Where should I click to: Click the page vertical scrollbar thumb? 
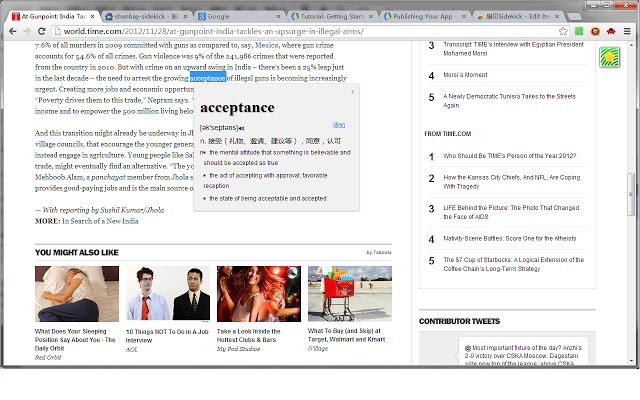point(631,194)
